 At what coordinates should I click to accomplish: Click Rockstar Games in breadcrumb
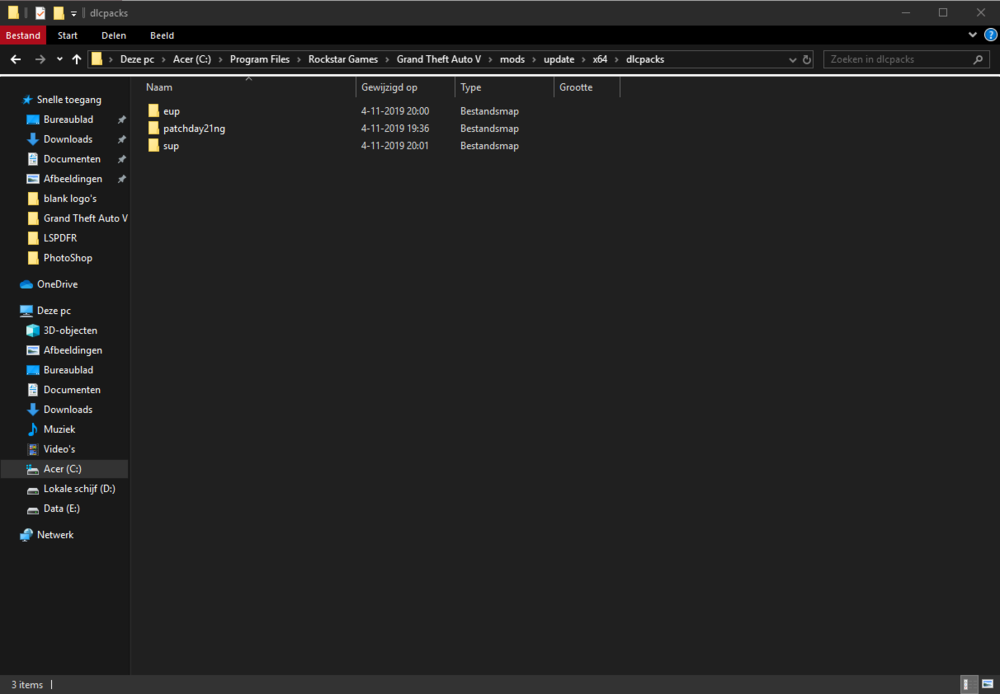[343, 59]
